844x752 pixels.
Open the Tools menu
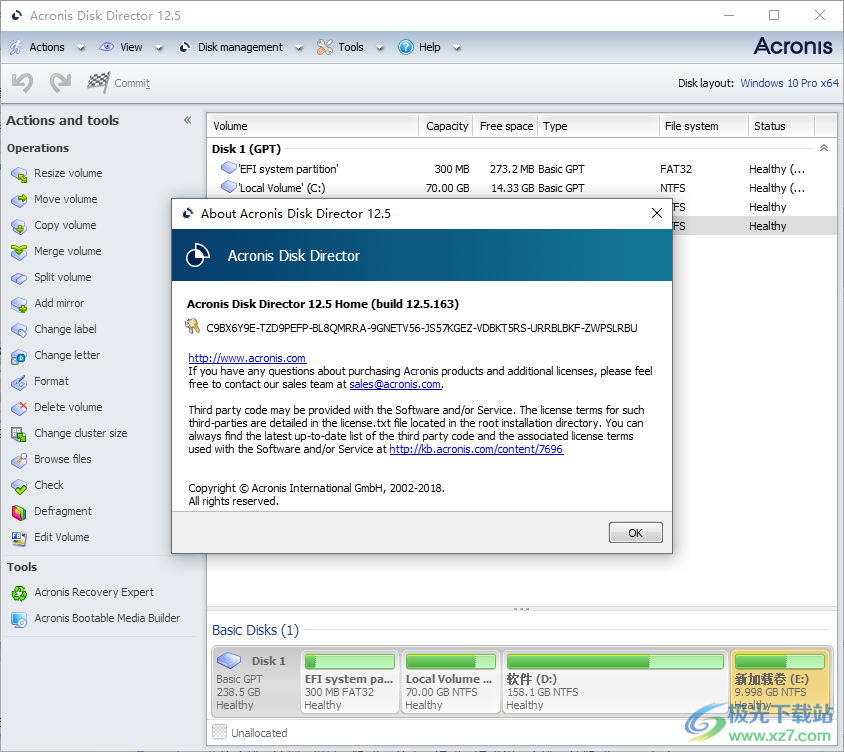[351, 47]
